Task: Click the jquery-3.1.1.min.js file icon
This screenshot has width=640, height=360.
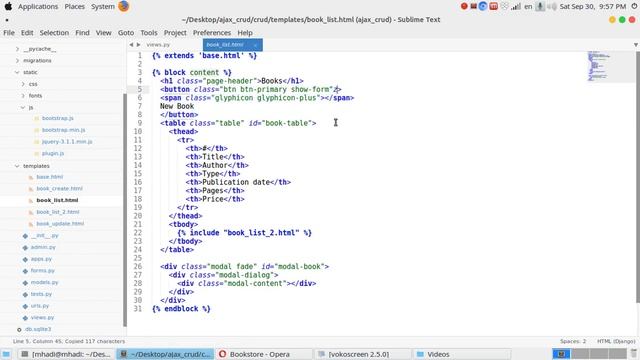Action: (36, 142)
